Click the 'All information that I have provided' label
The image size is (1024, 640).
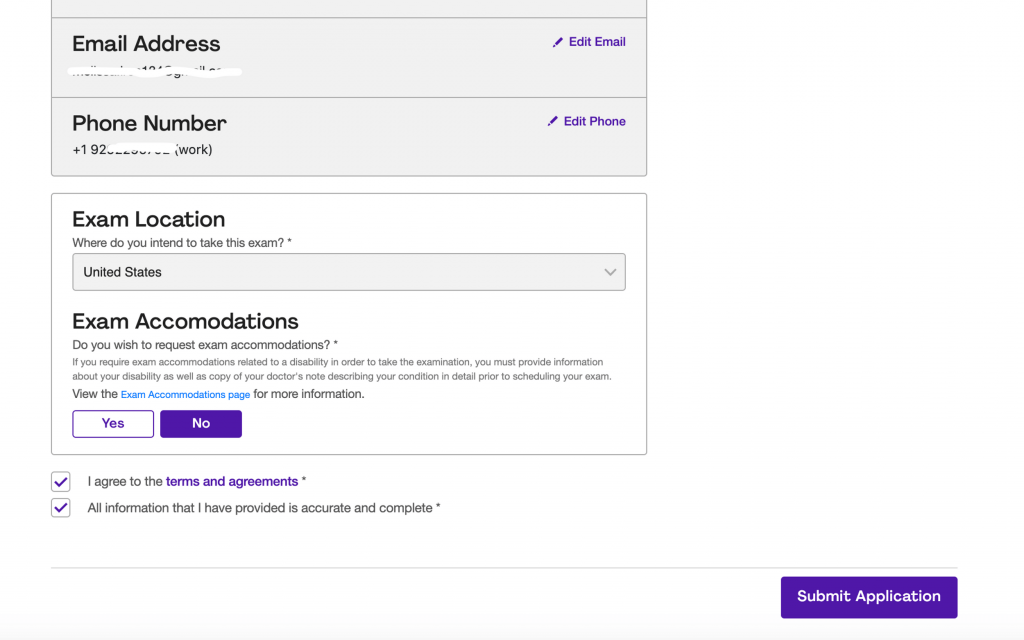pos(260,508)
